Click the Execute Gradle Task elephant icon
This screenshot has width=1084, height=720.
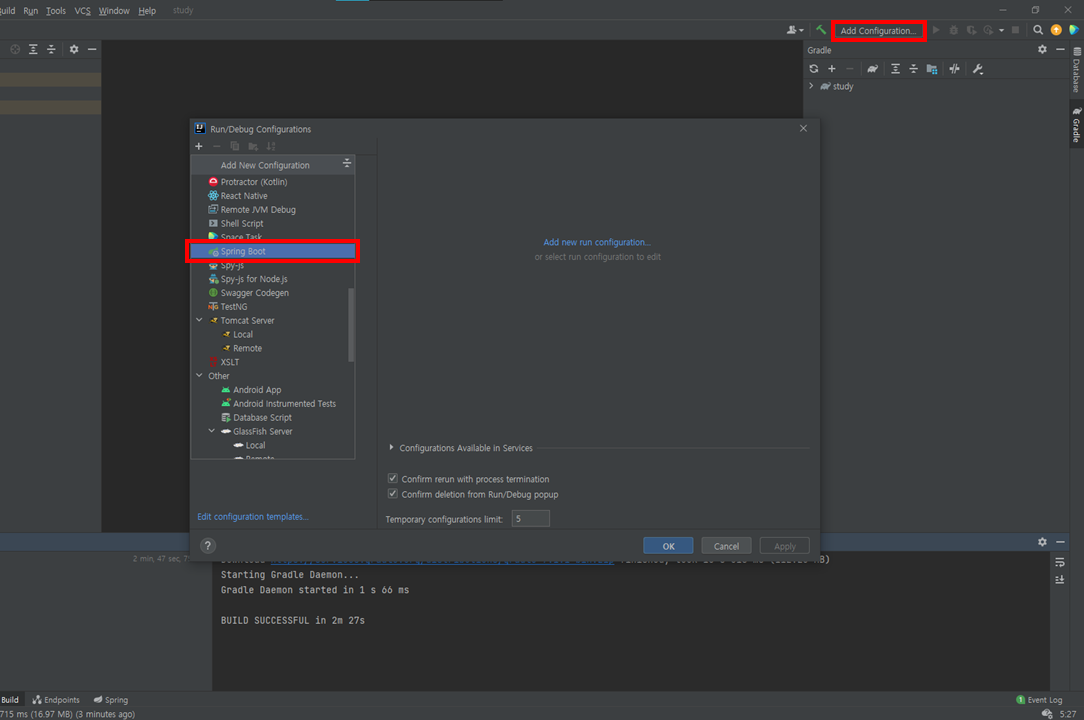point(872,68)
